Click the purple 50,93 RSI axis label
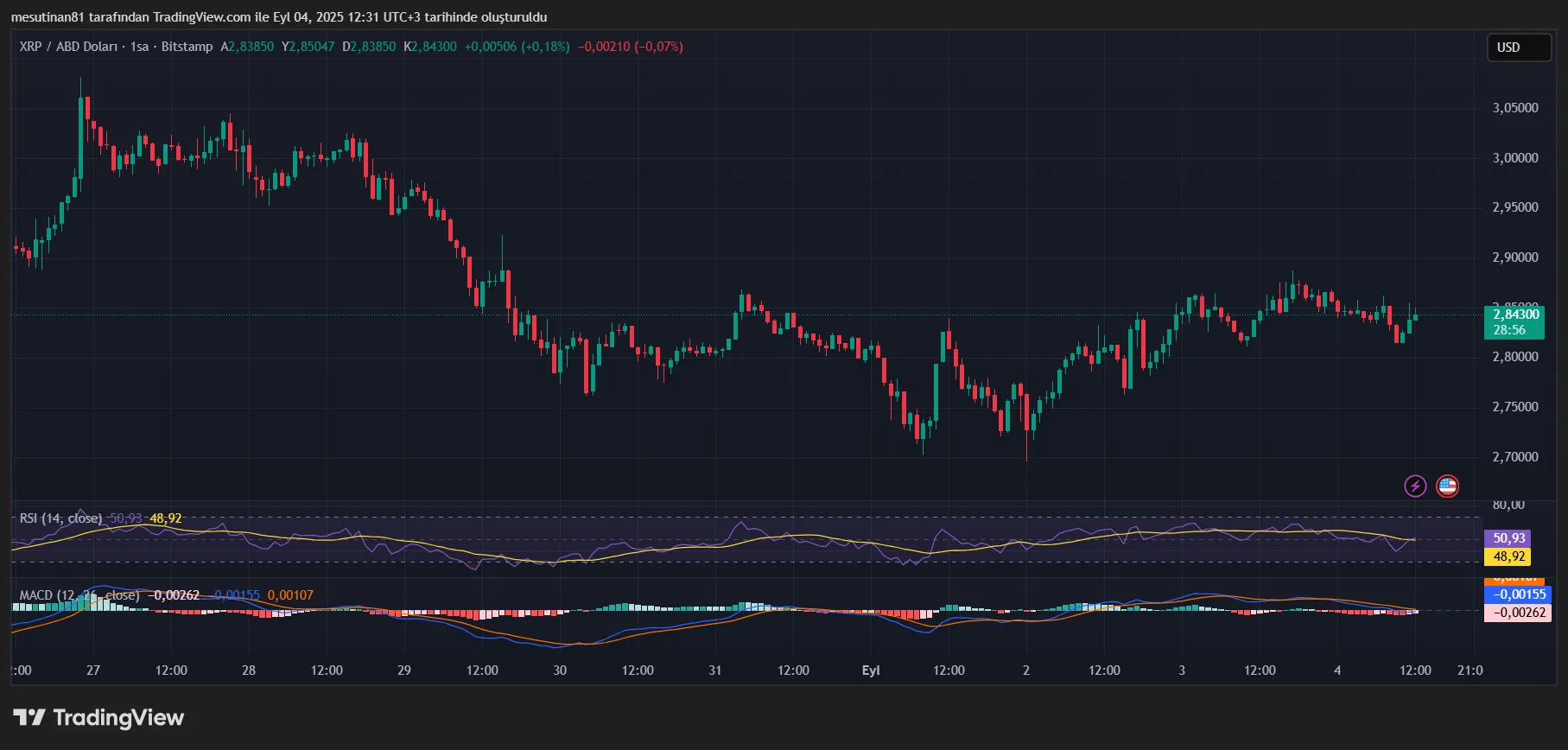Screen dimensions: 1568x750 click(1508, 538)
